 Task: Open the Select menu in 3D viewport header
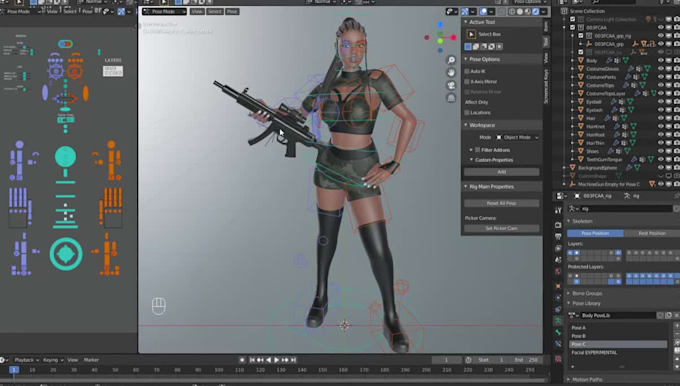click(x=214, y=12)
